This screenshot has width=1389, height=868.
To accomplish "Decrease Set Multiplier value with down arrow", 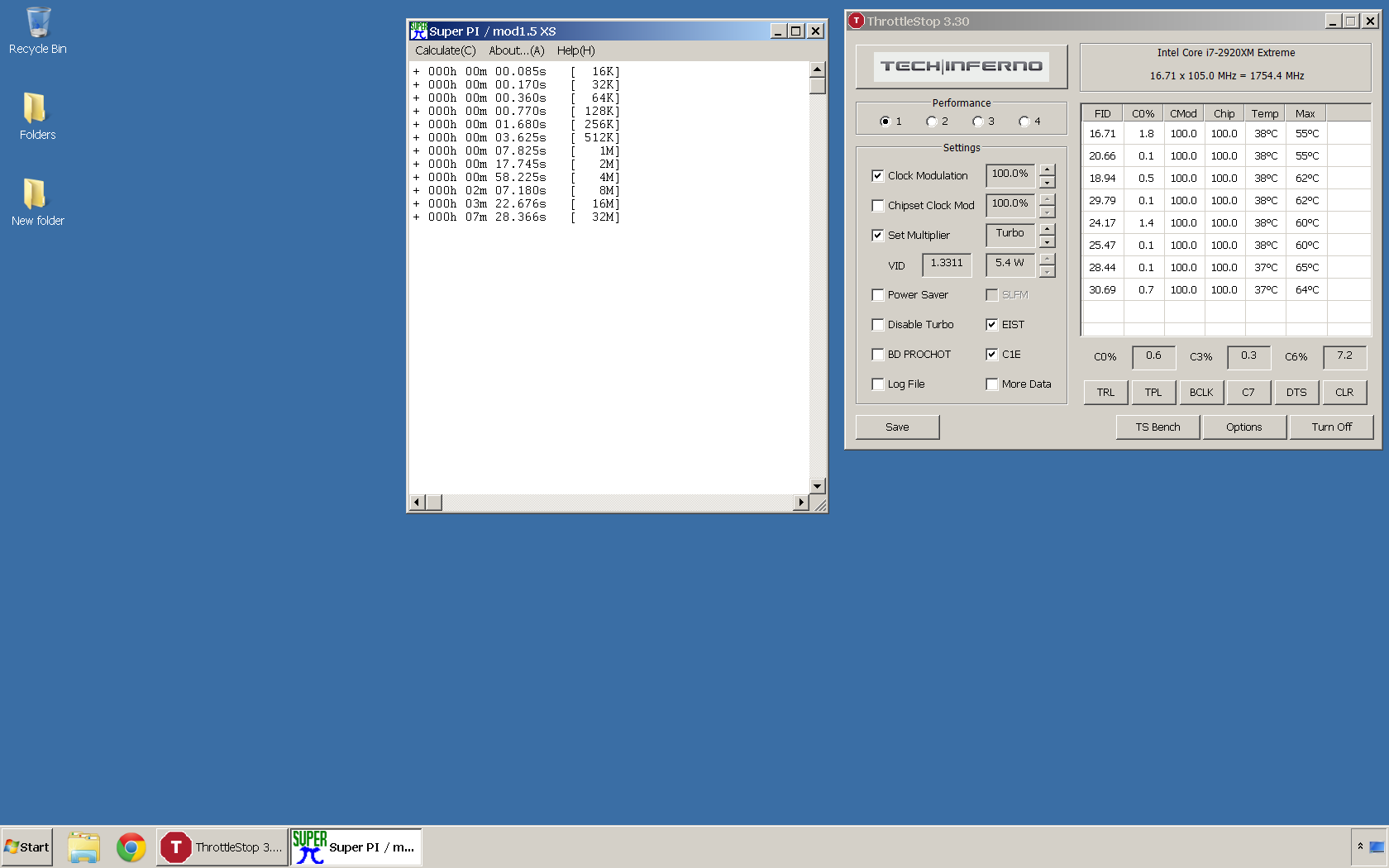I will click(1048, 242).
